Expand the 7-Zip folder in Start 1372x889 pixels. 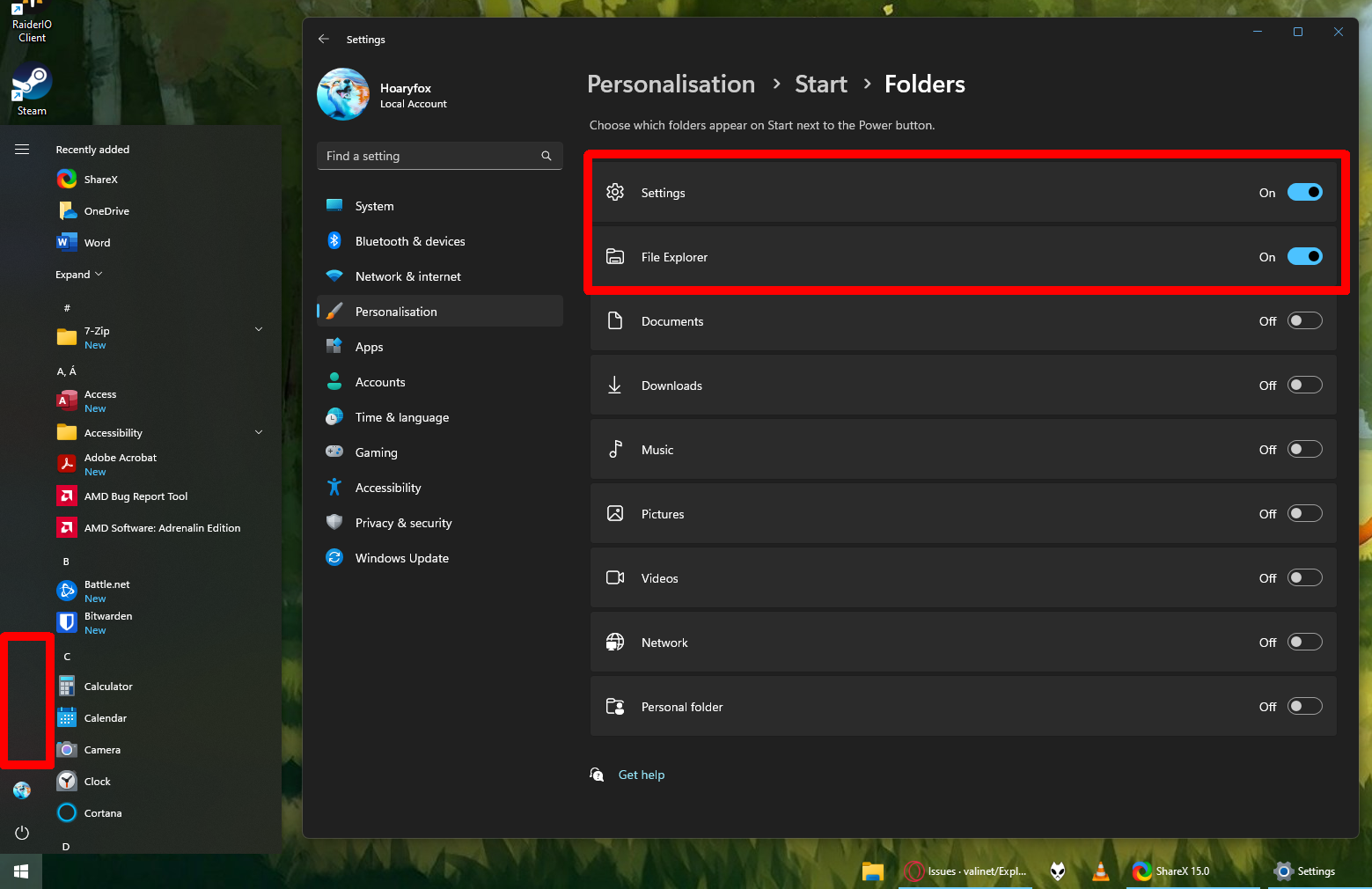click(x=258, y=328)
